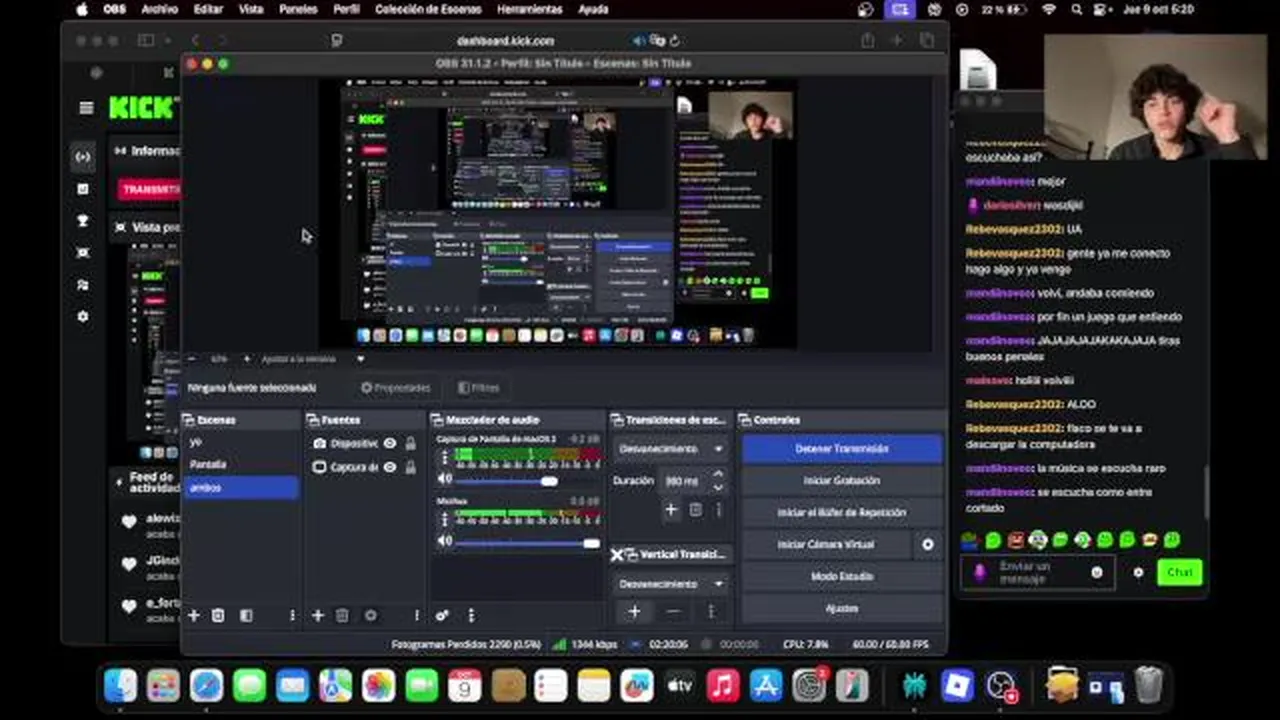Lock the Dispositivo source
Viewport: 1280px width, 720px height.
pyautogui.click(x=410, y=443)
